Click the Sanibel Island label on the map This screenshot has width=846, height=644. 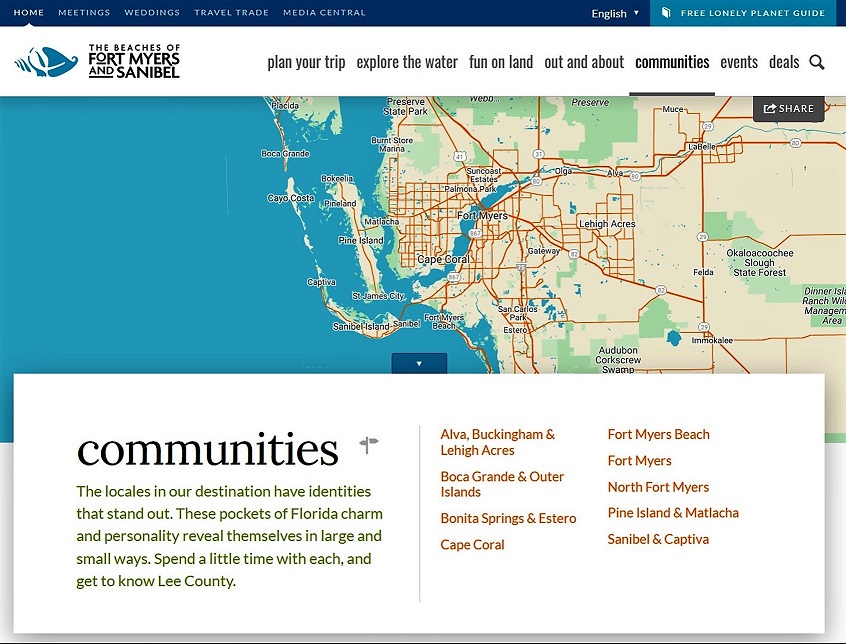tap(361, 326)
